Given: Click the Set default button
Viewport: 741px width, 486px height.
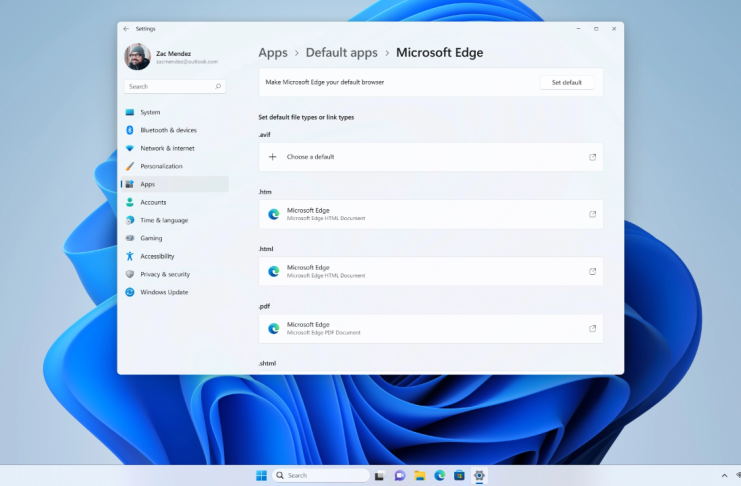Looking at the screenshot, I should click(567, 82).
